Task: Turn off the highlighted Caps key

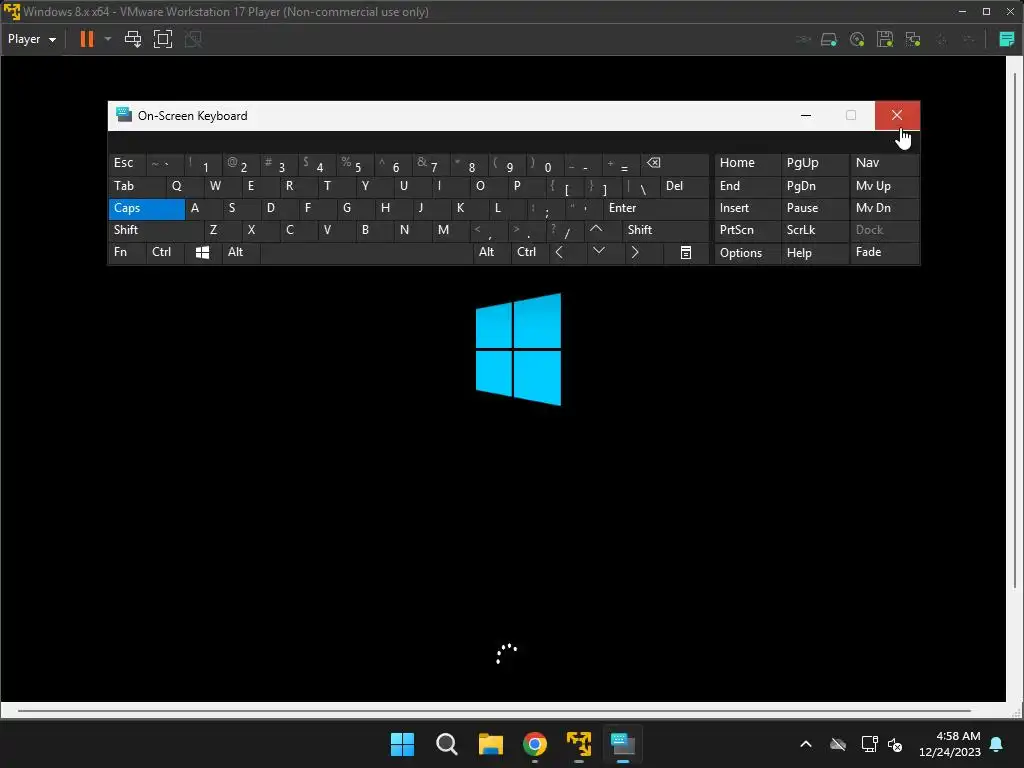Action: coord(146,208)
